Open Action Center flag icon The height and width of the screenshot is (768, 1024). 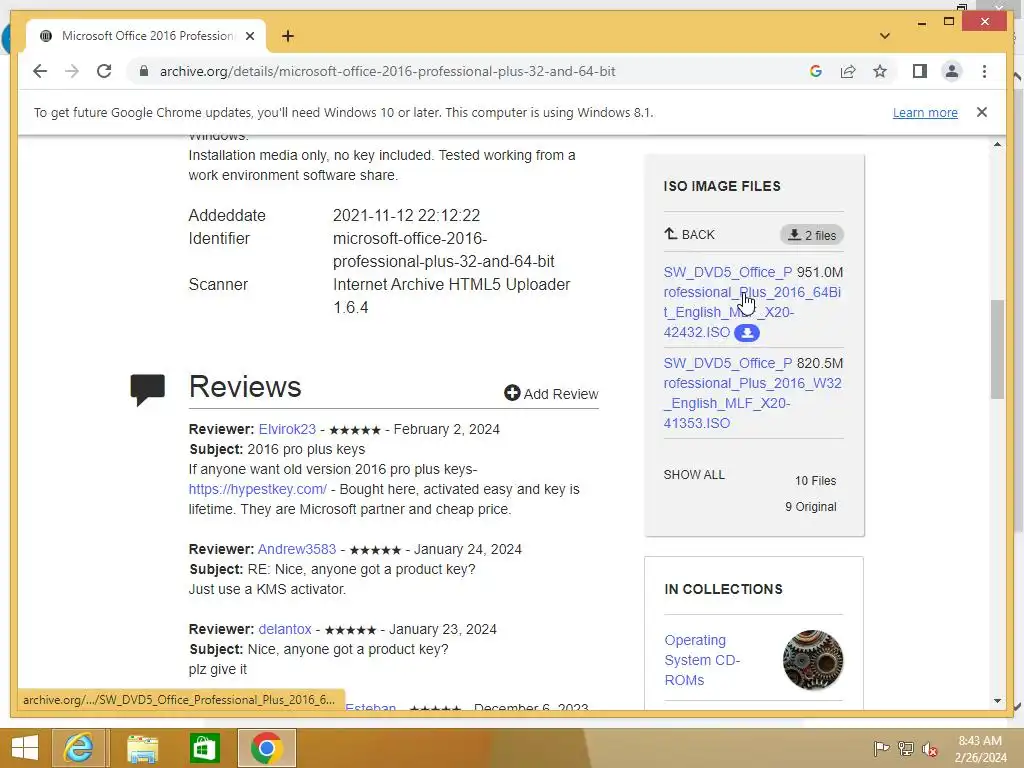pos(881,749)
